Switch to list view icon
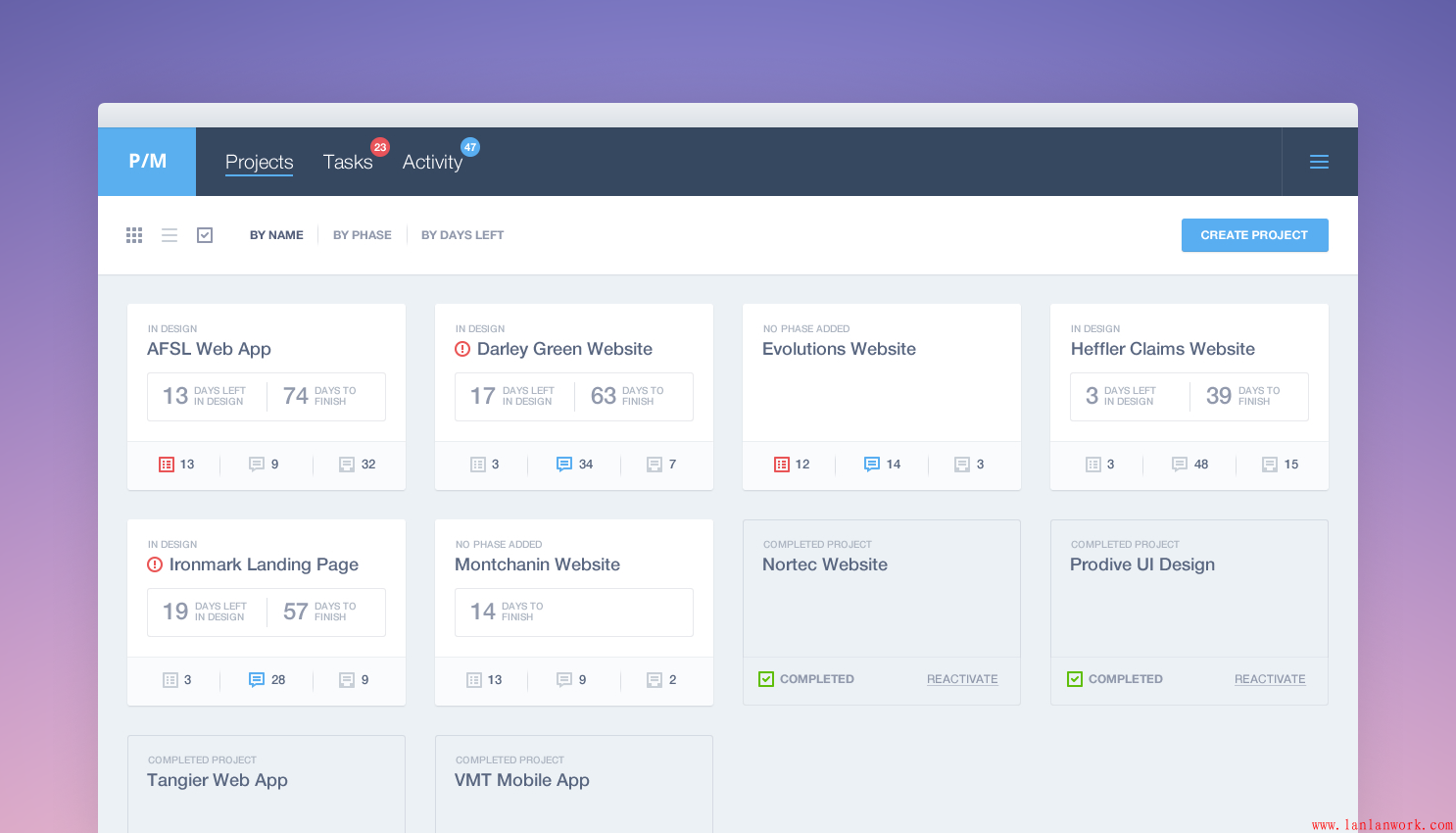 (x=170, y=235)
